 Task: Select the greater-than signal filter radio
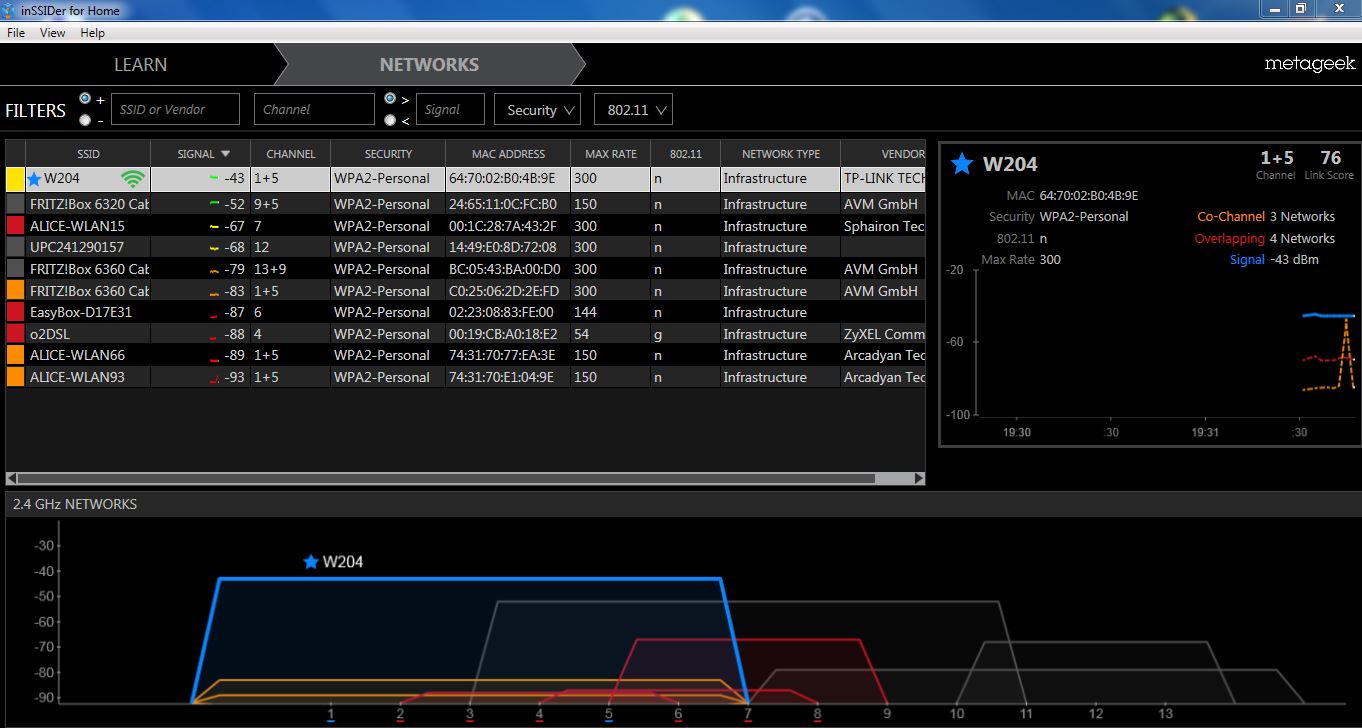390,99
